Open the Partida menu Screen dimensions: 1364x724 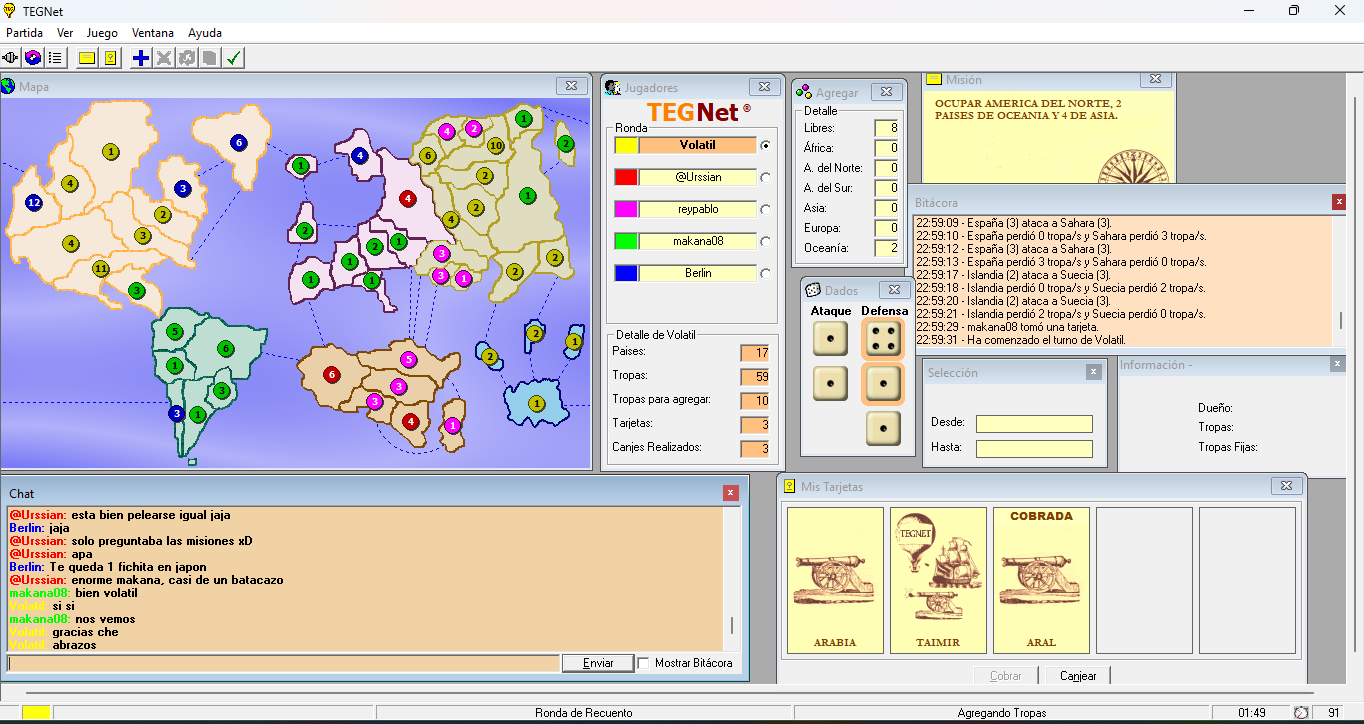(24, 33)
